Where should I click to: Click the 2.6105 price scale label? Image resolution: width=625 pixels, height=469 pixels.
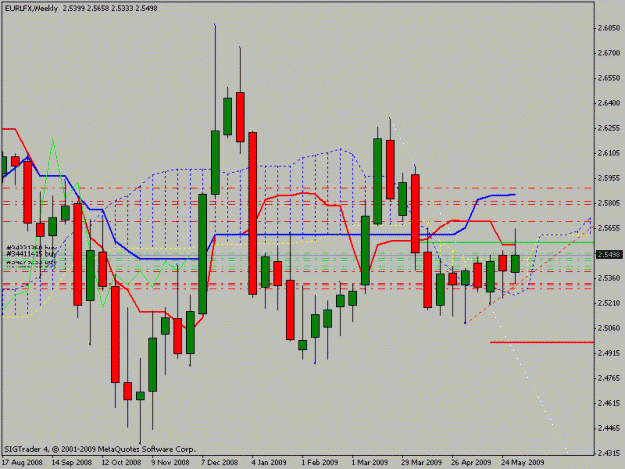609,153
